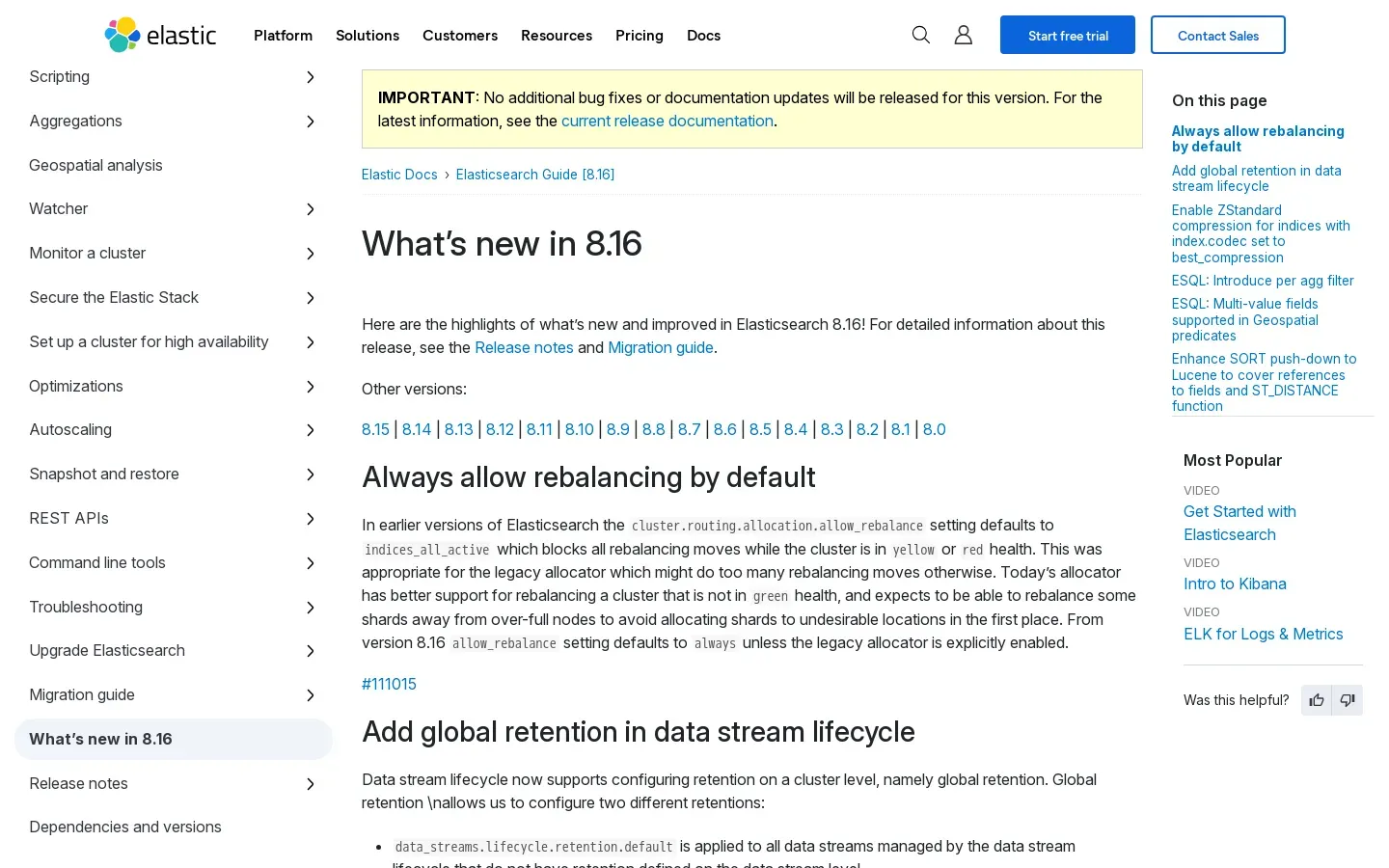This screenshot has width=1389, height=868.
Task: Expand Secure the Elastic Stack chevron
Action: tap(311, 298)
